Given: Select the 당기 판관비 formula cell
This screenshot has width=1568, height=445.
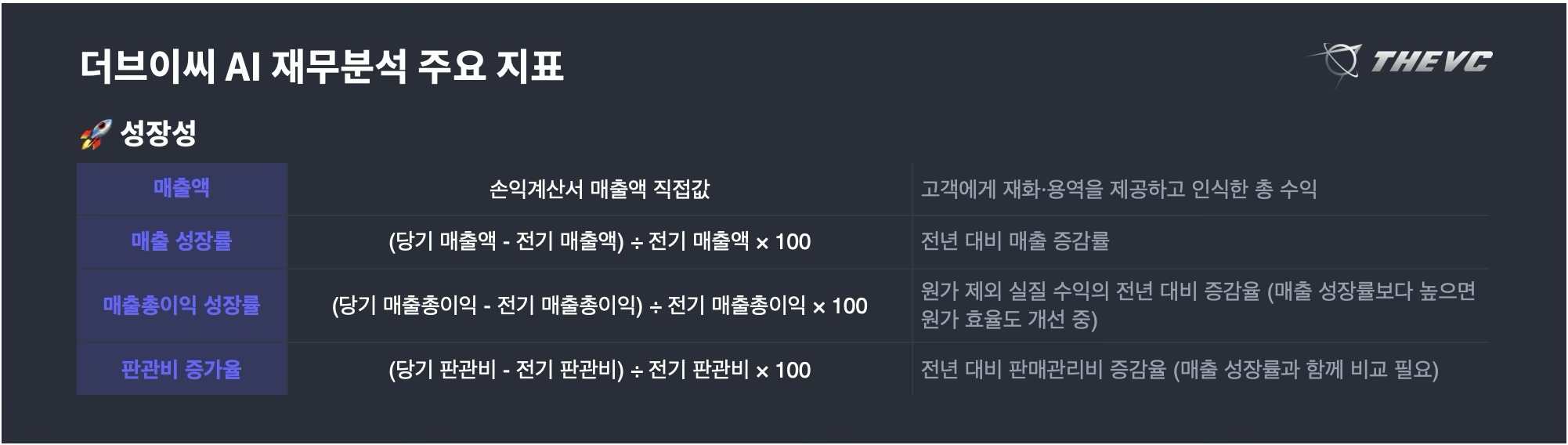Looking at the screenshot, I should [599, 370].
